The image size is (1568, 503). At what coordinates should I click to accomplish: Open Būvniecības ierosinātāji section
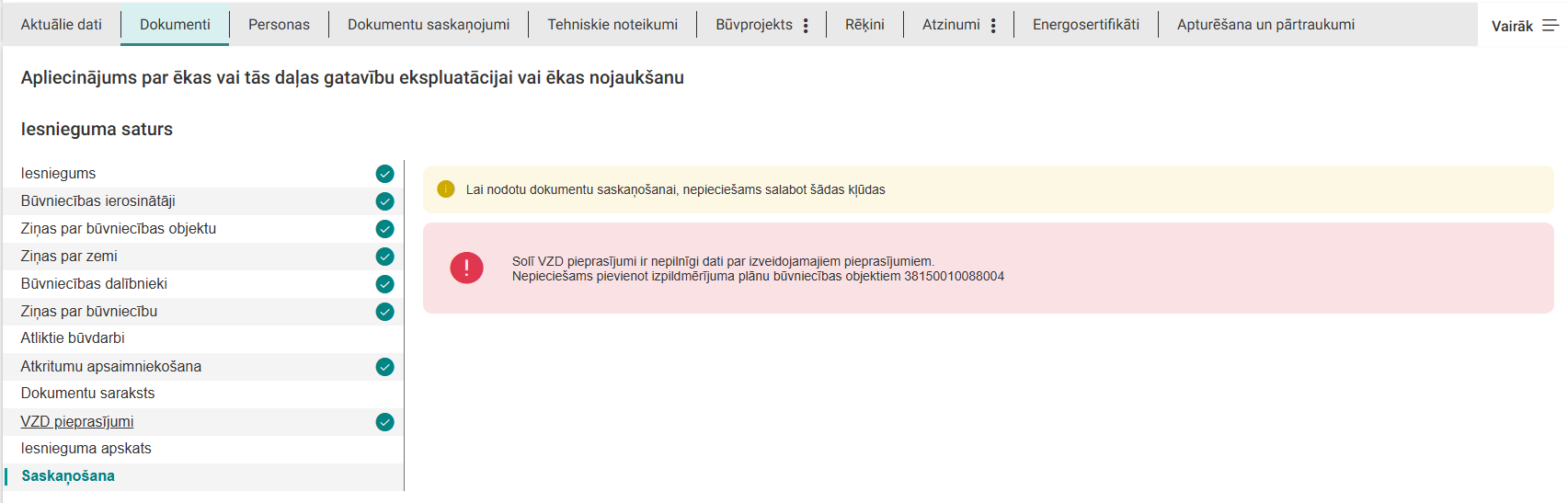coord(203,201)
